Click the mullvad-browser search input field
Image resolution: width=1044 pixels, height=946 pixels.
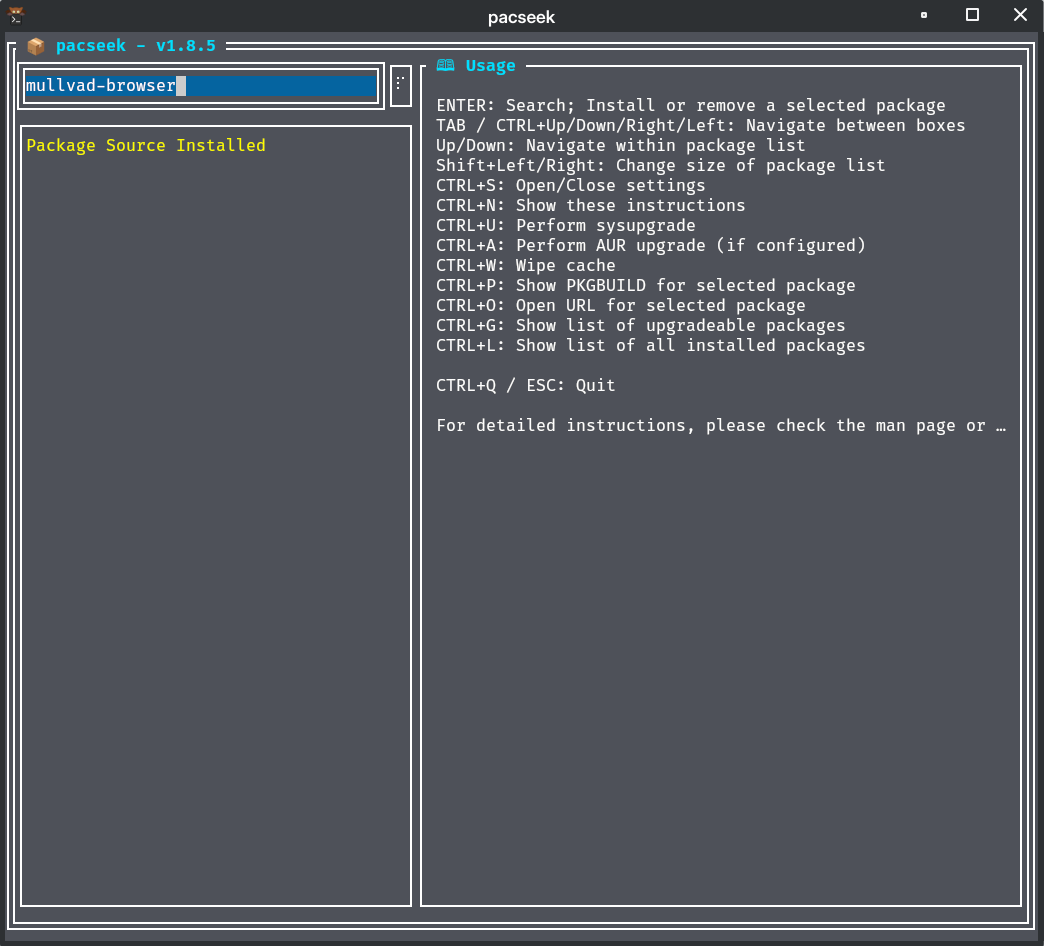click(201, 86)
